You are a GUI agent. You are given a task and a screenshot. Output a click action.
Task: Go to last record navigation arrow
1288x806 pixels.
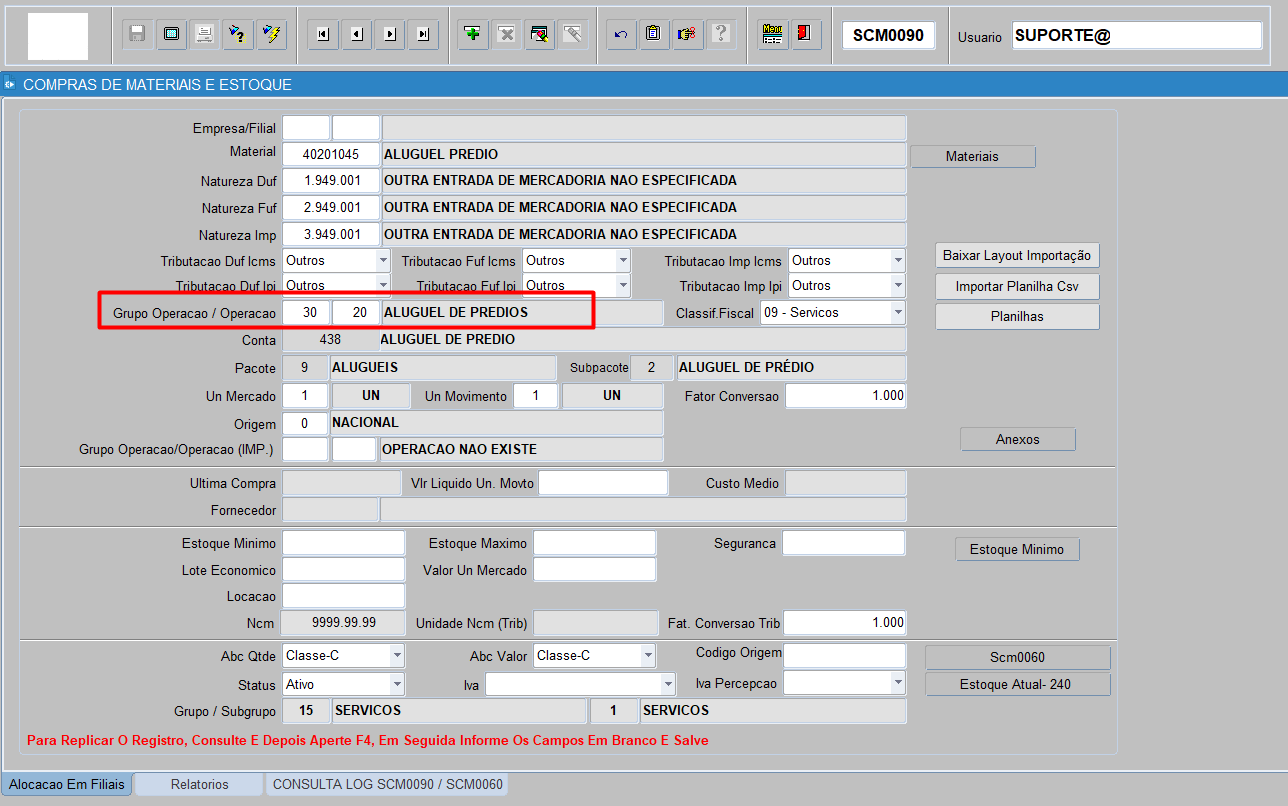(x=423, y=34)
